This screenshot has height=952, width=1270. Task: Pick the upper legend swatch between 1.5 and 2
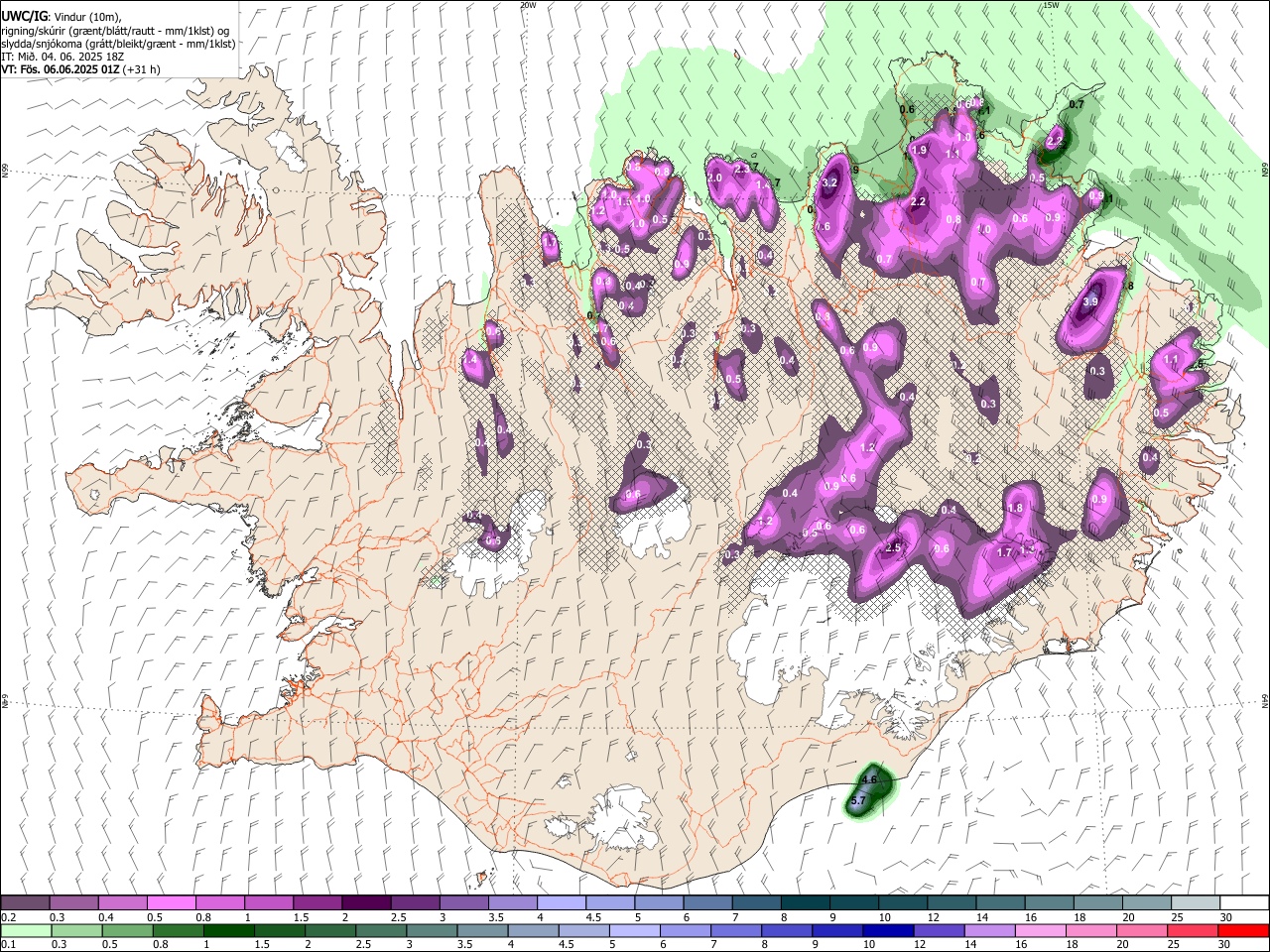pos(317,903)
